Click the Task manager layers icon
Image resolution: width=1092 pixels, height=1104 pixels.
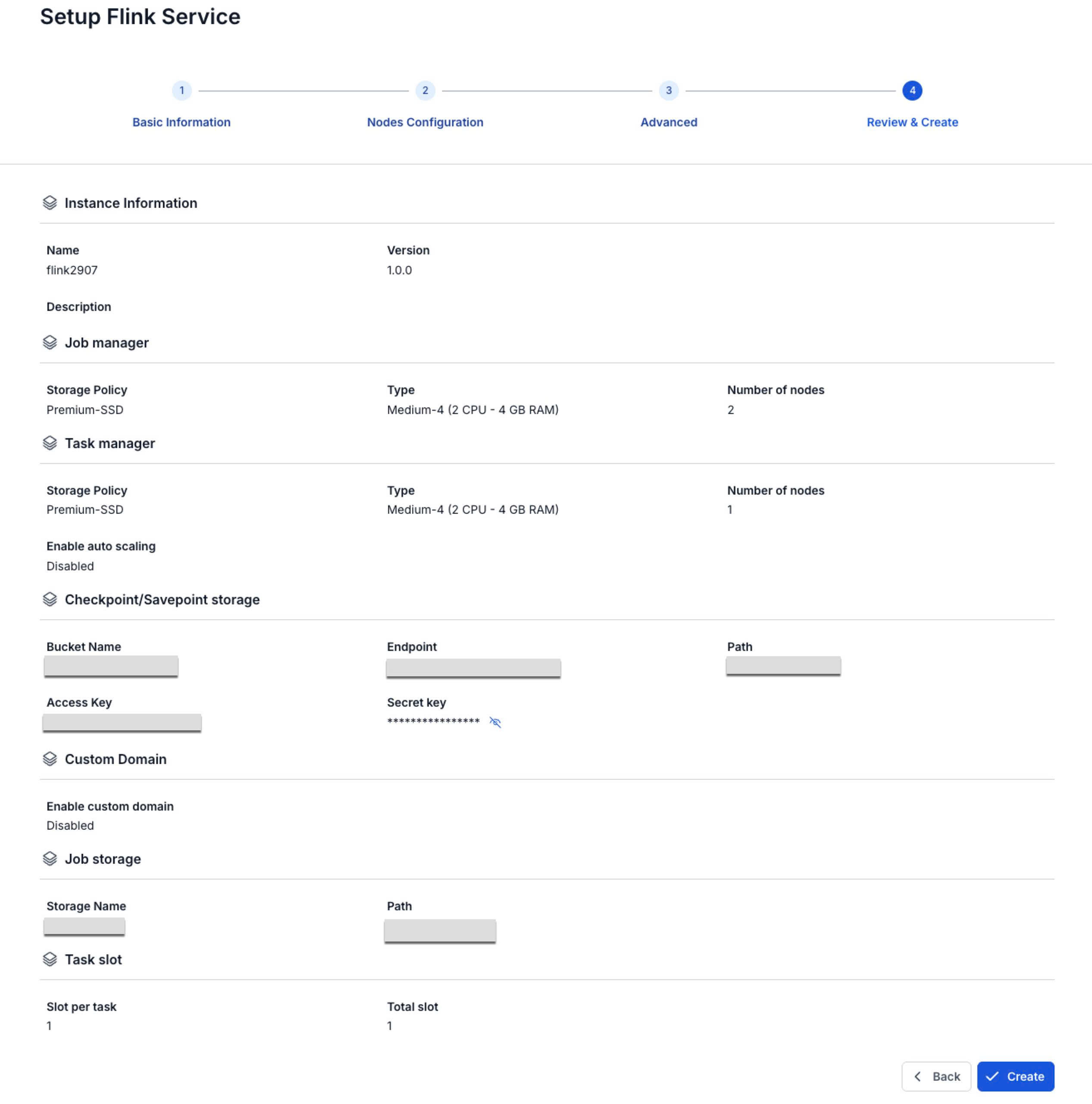click(x=50, y=443)
